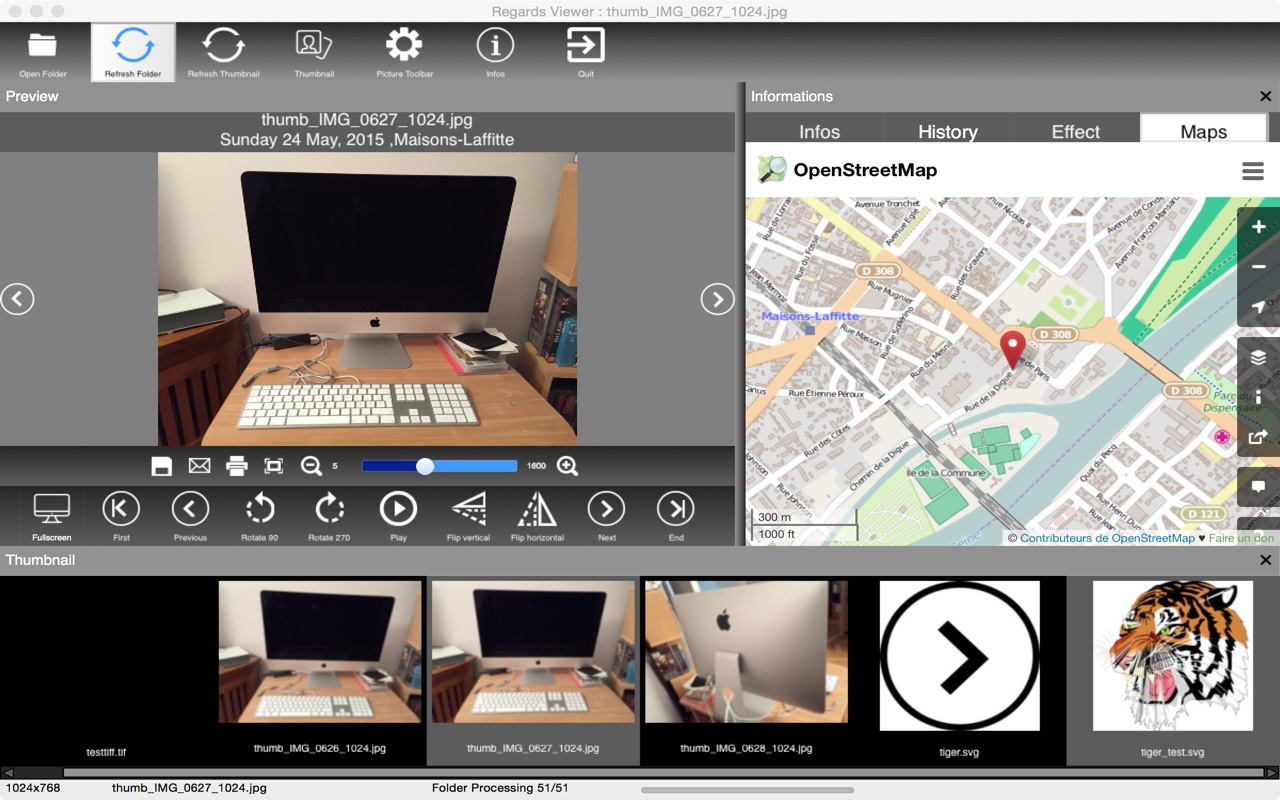Click the Open Folder icon
1280x800 pixels.
[43, 46]
